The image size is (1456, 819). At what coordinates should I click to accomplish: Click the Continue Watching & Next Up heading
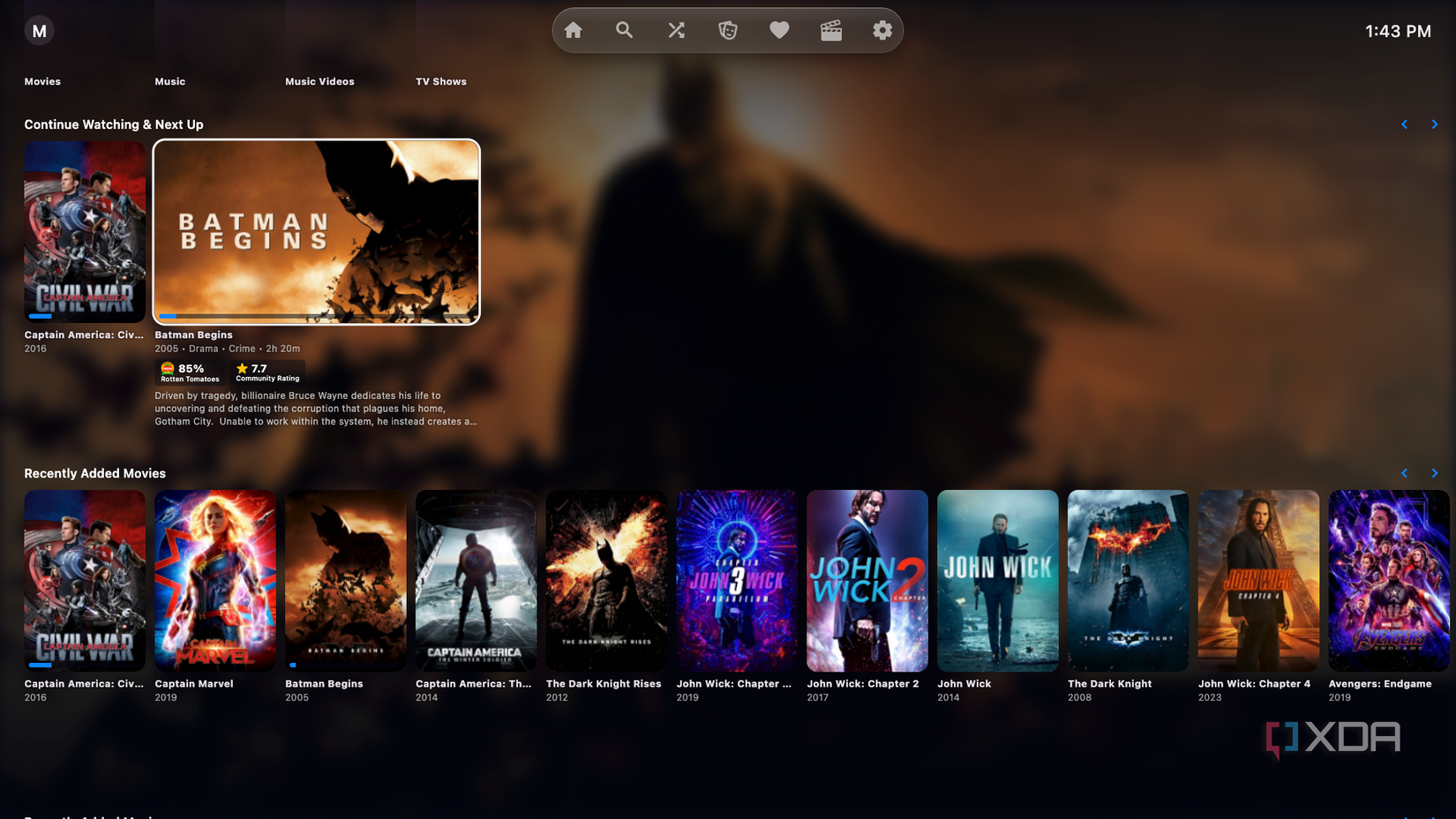[x=114, y=124]
